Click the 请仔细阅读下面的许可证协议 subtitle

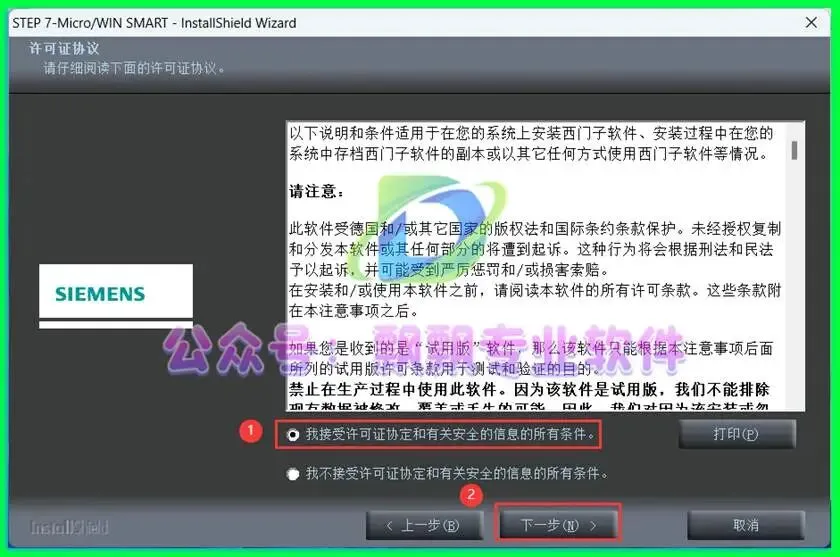coord(134,69)
